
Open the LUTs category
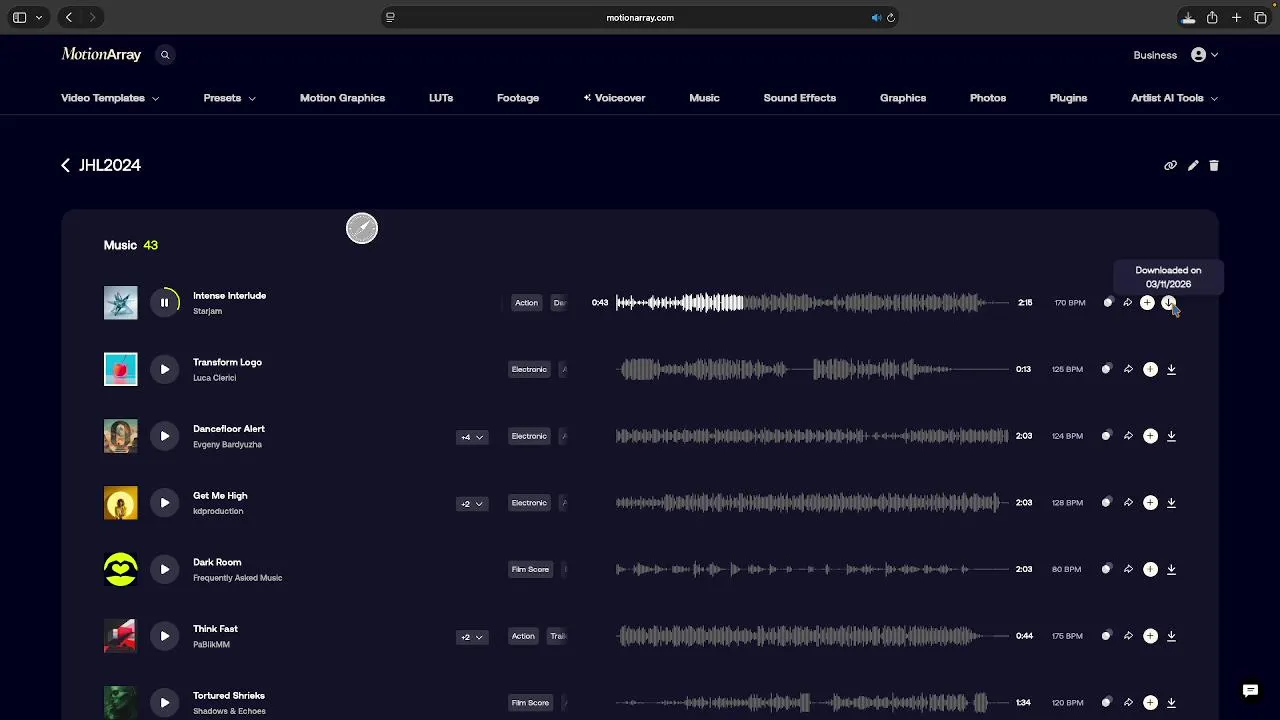(x=441, y=98)
